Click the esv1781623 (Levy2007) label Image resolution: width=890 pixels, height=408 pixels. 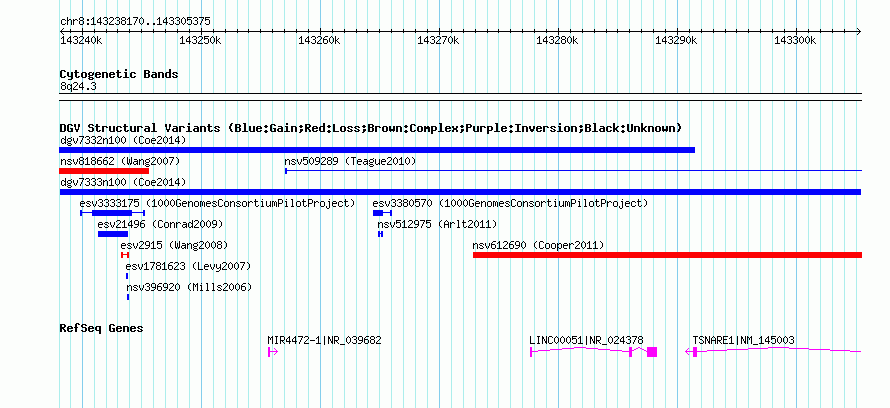pos(188,266)
